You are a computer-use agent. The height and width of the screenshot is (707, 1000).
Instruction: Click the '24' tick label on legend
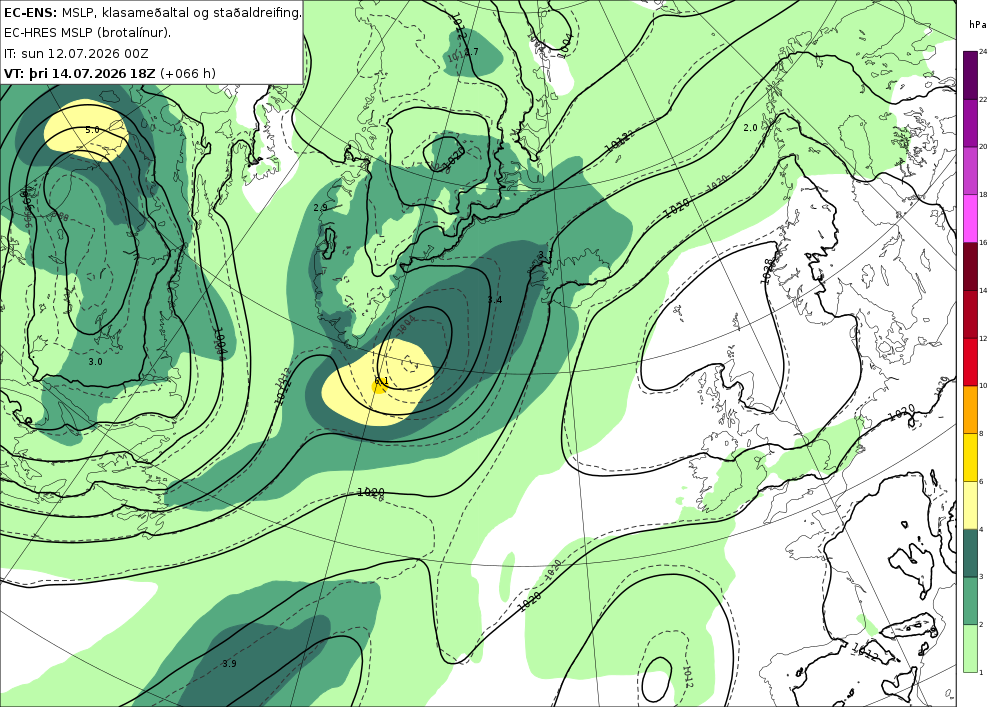[x=983, y=52]
